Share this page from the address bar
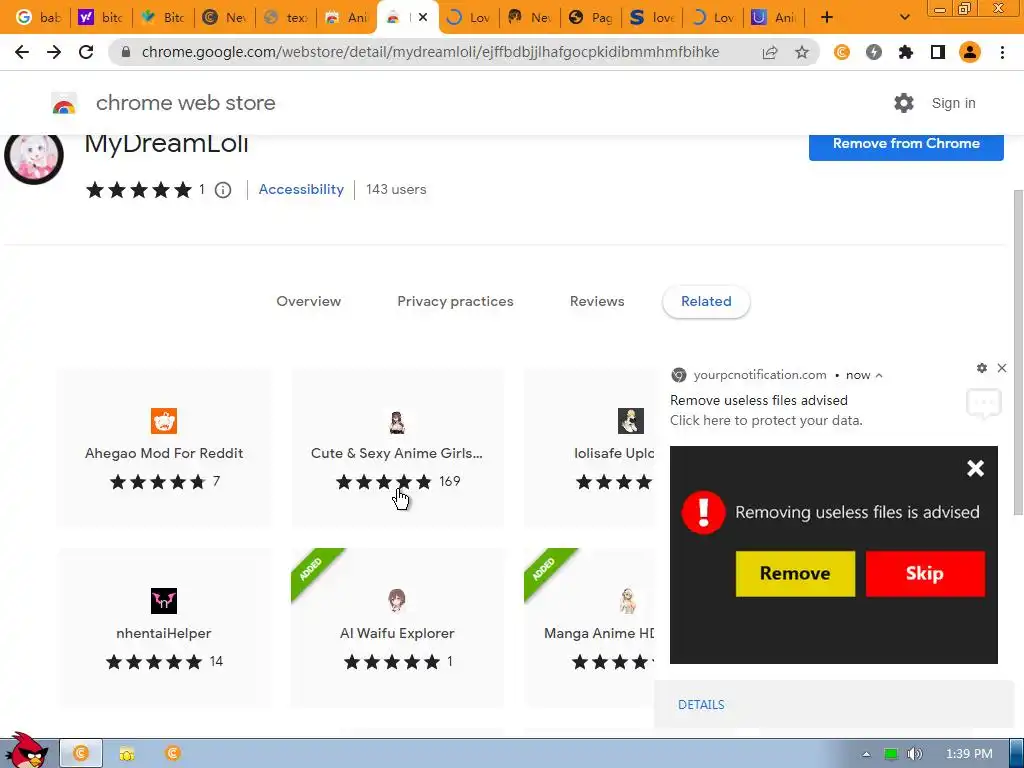 770,52
